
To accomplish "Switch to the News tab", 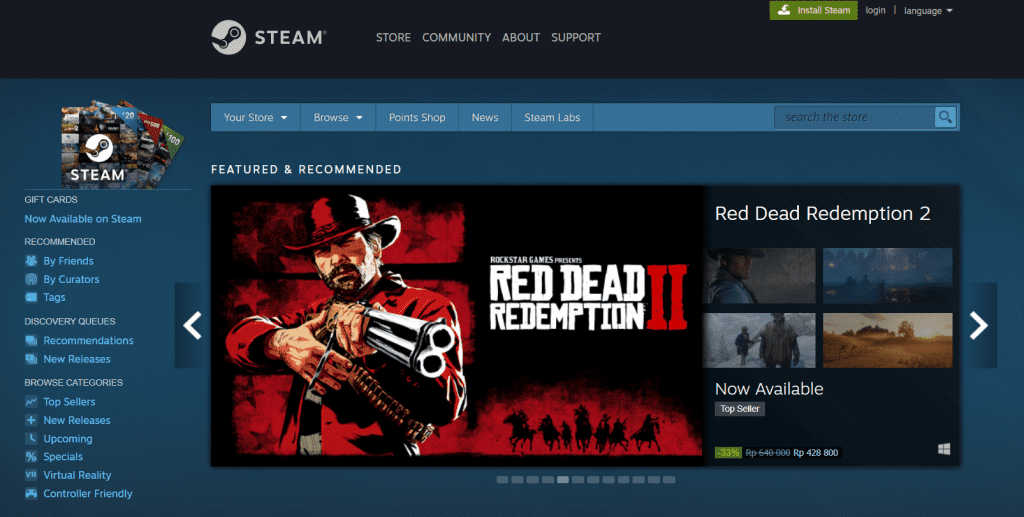I will pyautogui.click(x=485, y=118).
